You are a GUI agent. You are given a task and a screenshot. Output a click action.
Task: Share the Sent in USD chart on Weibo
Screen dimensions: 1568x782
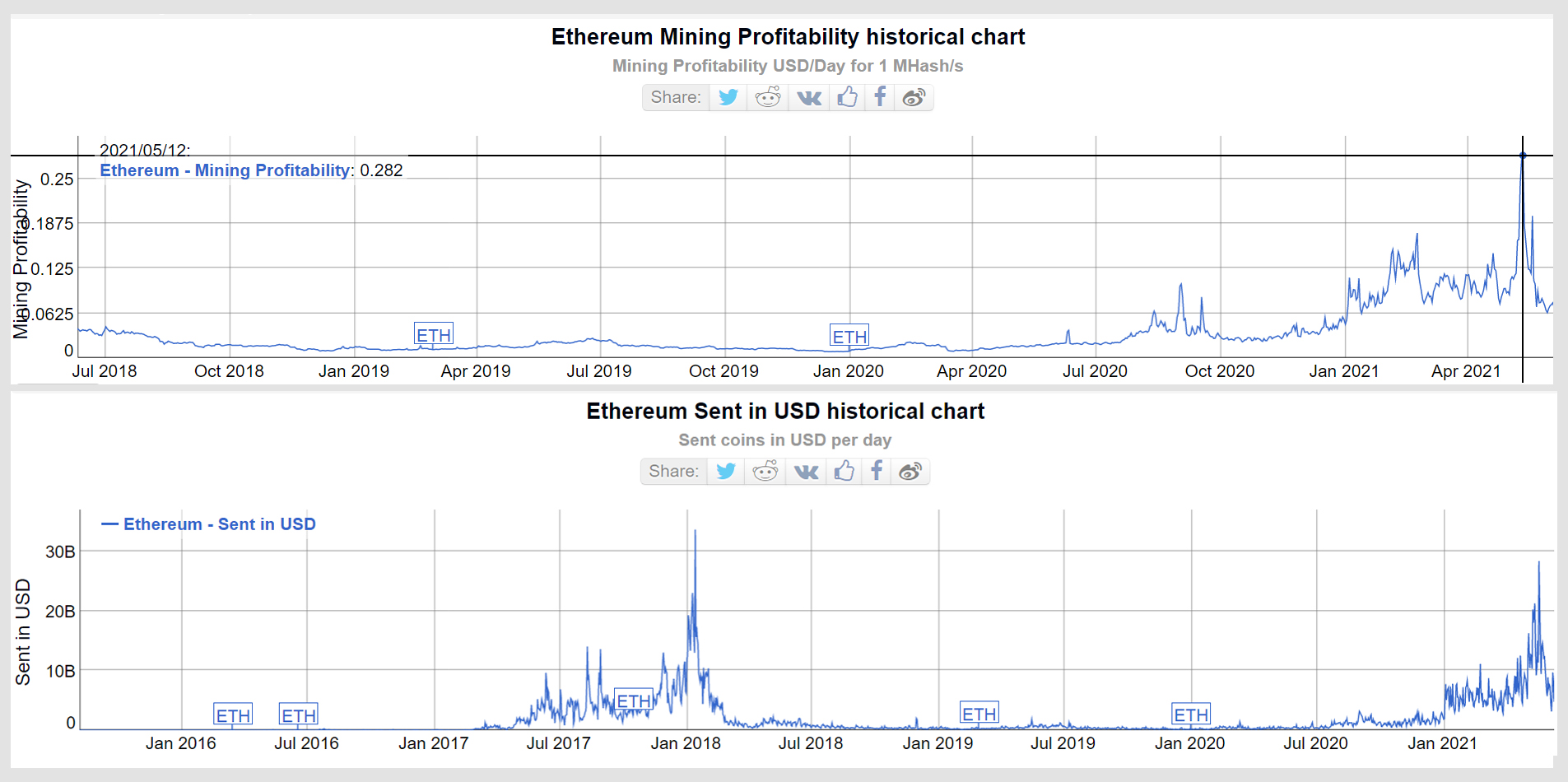tap(910, 471)
